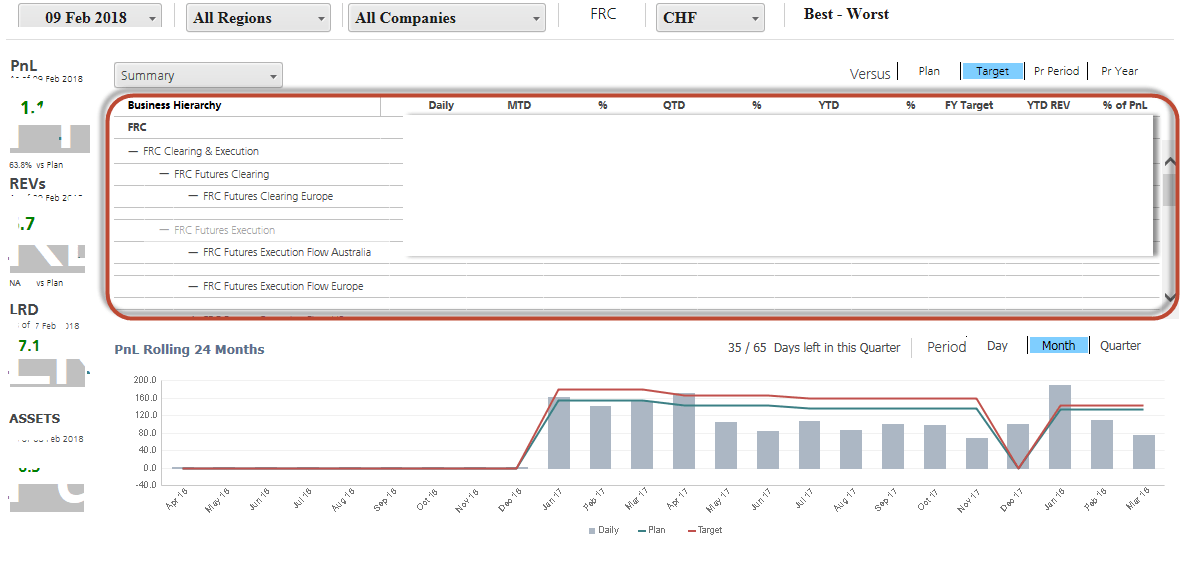The image size is (1190, 562).
Task: Click the hierarchy table's vertical scrollbar thumb
Action: (1169, 189)
